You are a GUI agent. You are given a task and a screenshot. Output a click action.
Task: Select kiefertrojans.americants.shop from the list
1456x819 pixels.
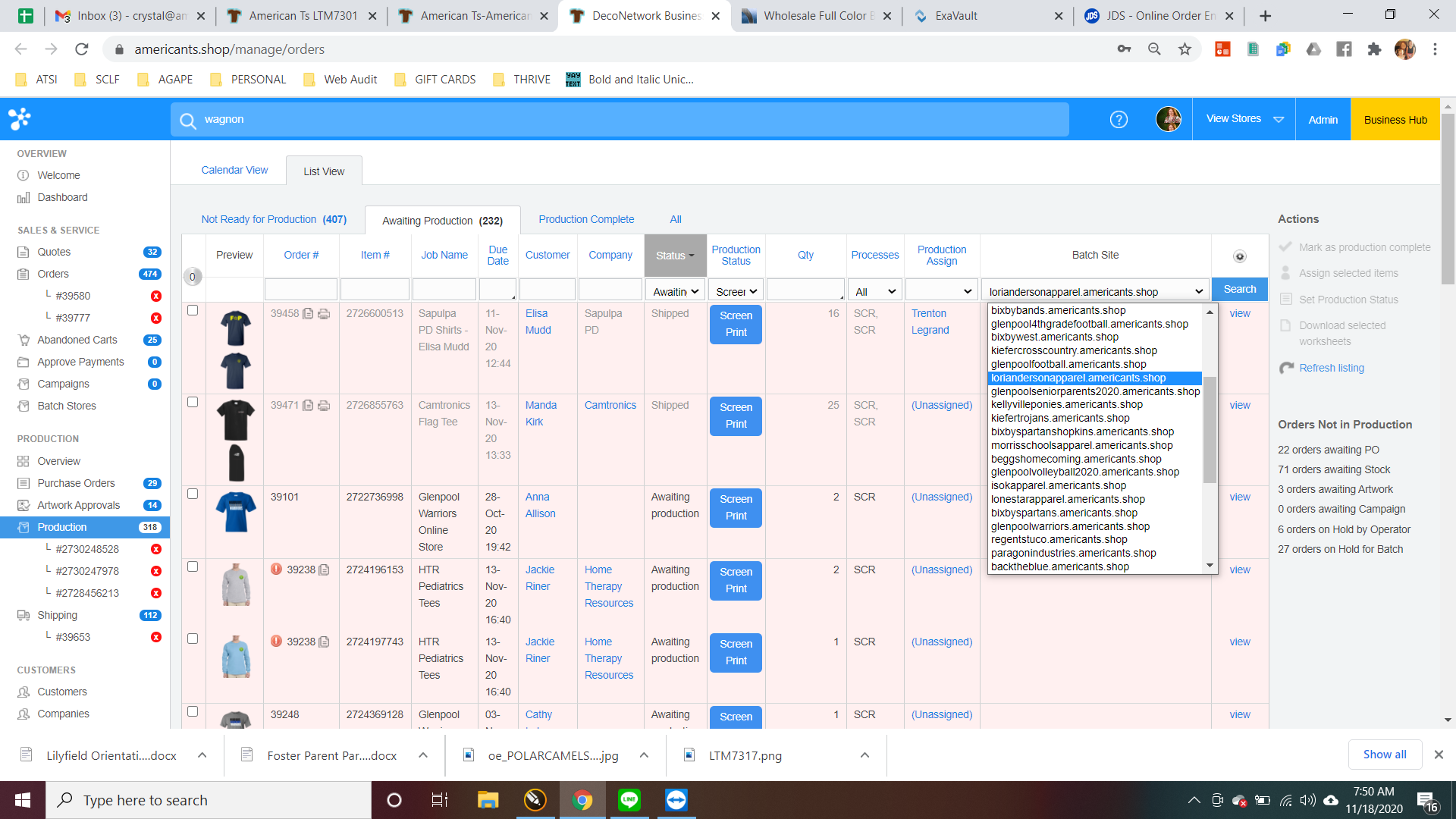click(1060, 418)
